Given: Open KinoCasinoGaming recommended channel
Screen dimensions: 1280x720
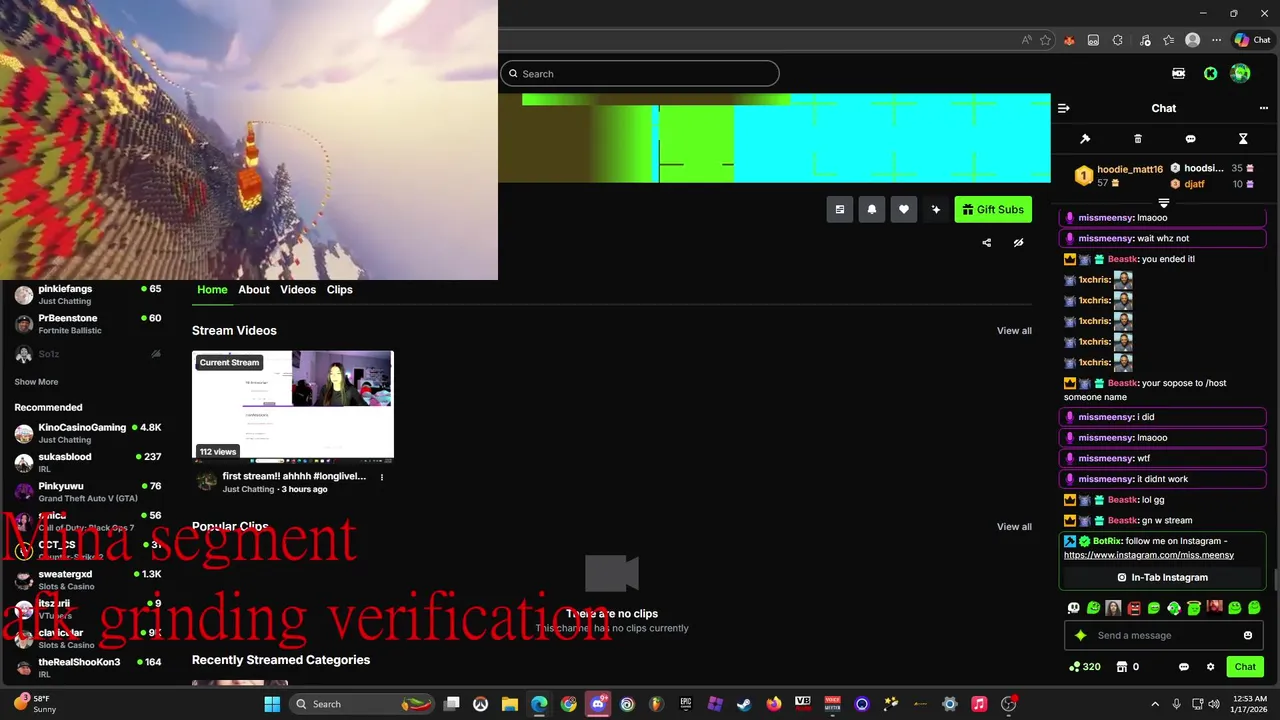Looking at the screenshot, I should point(88,433).
